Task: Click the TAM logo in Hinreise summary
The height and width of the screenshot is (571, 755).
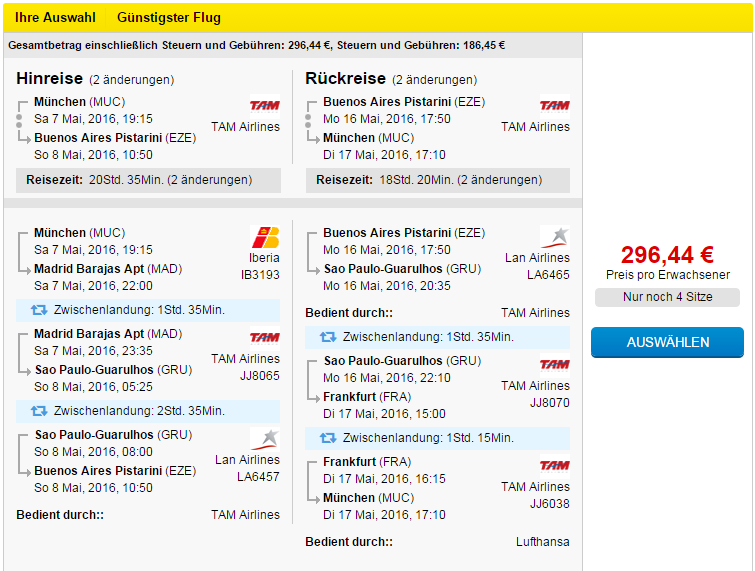Action: pos(265,106)
